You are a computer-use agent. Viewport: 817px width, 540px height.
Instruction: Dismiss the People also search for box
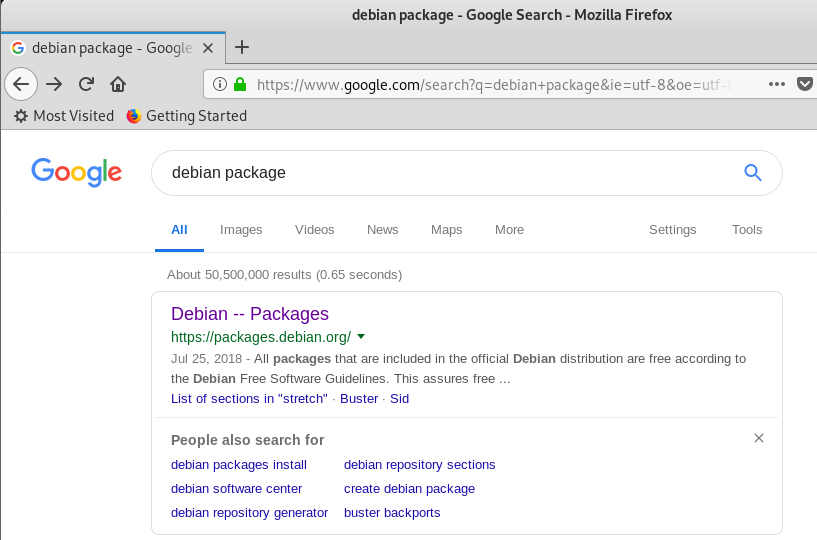(x=759, y=438)
